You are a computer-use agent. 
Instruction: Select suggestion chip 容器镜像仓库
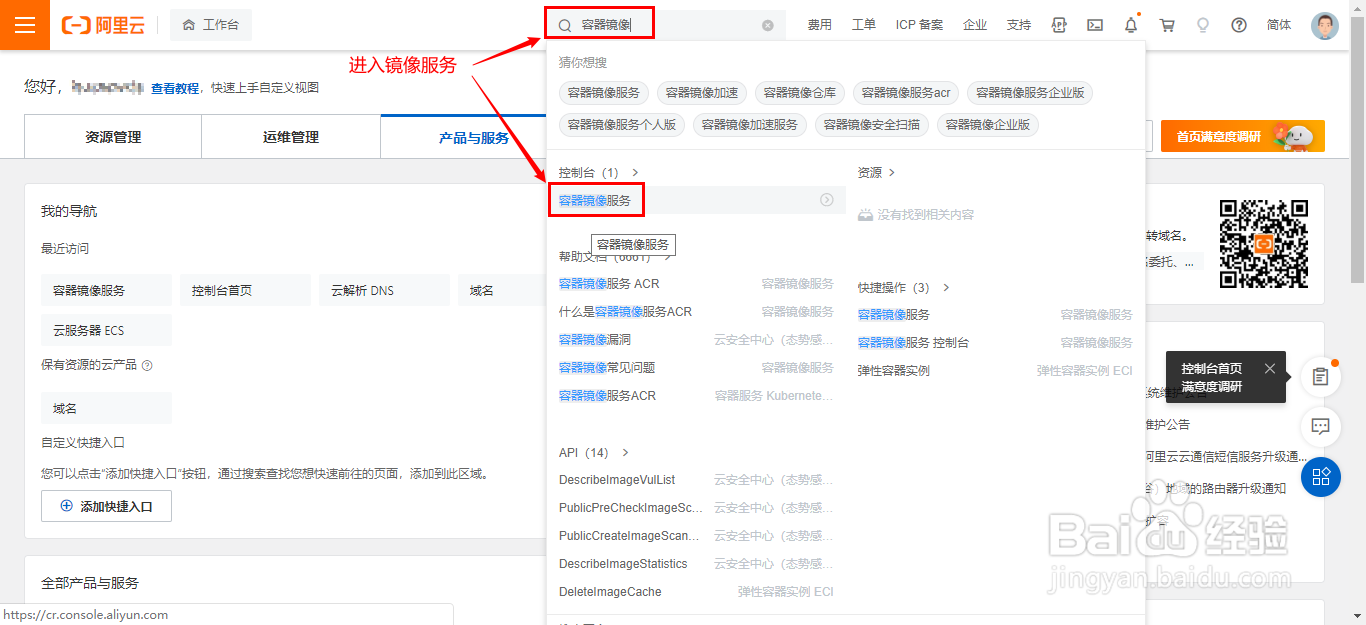coord(800,93)
